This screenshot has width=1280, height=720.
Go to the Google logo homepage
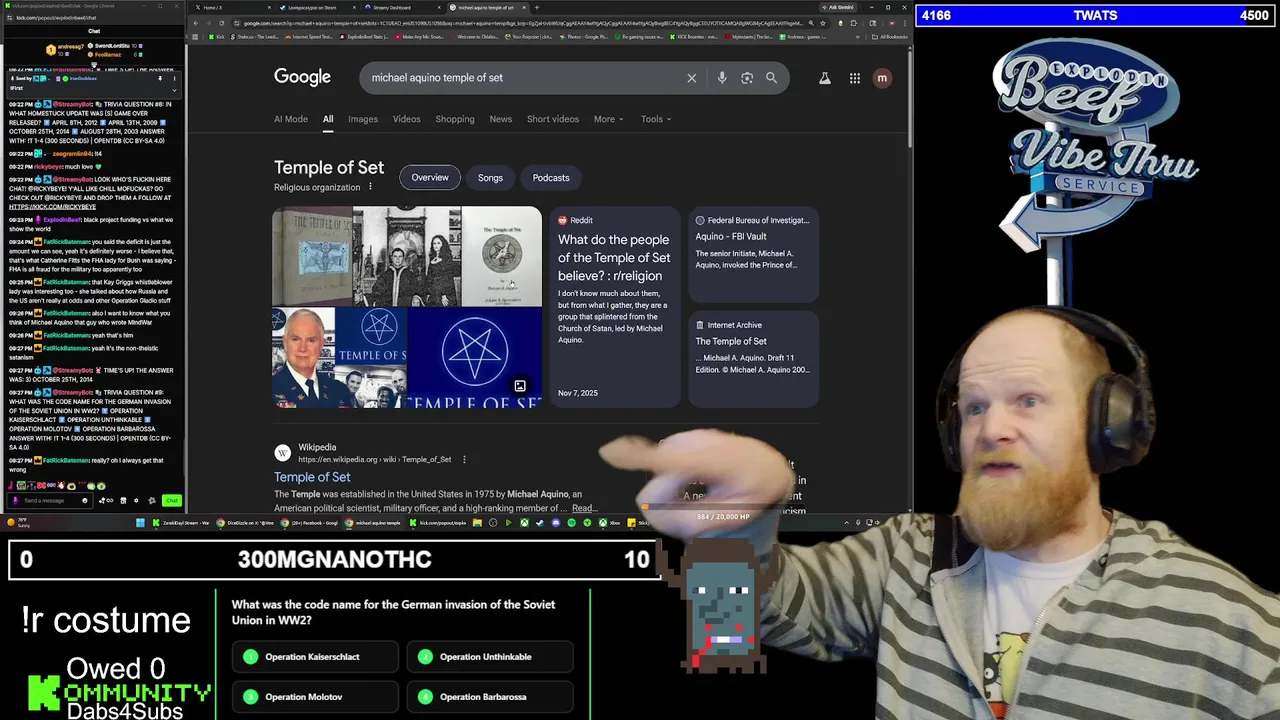[302, 77]
